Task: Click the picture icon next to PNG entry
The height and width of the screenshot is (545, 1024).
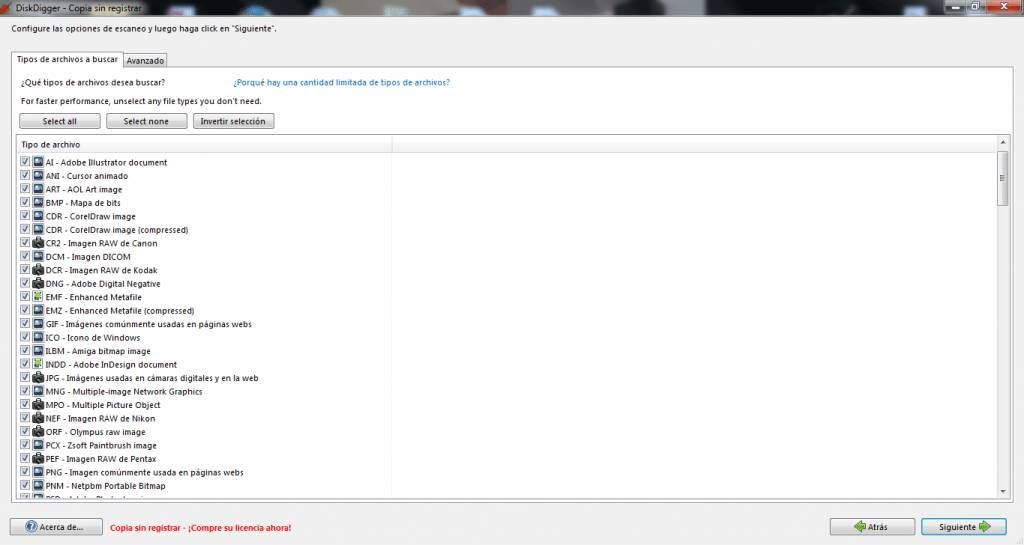Action: point(39,472)
